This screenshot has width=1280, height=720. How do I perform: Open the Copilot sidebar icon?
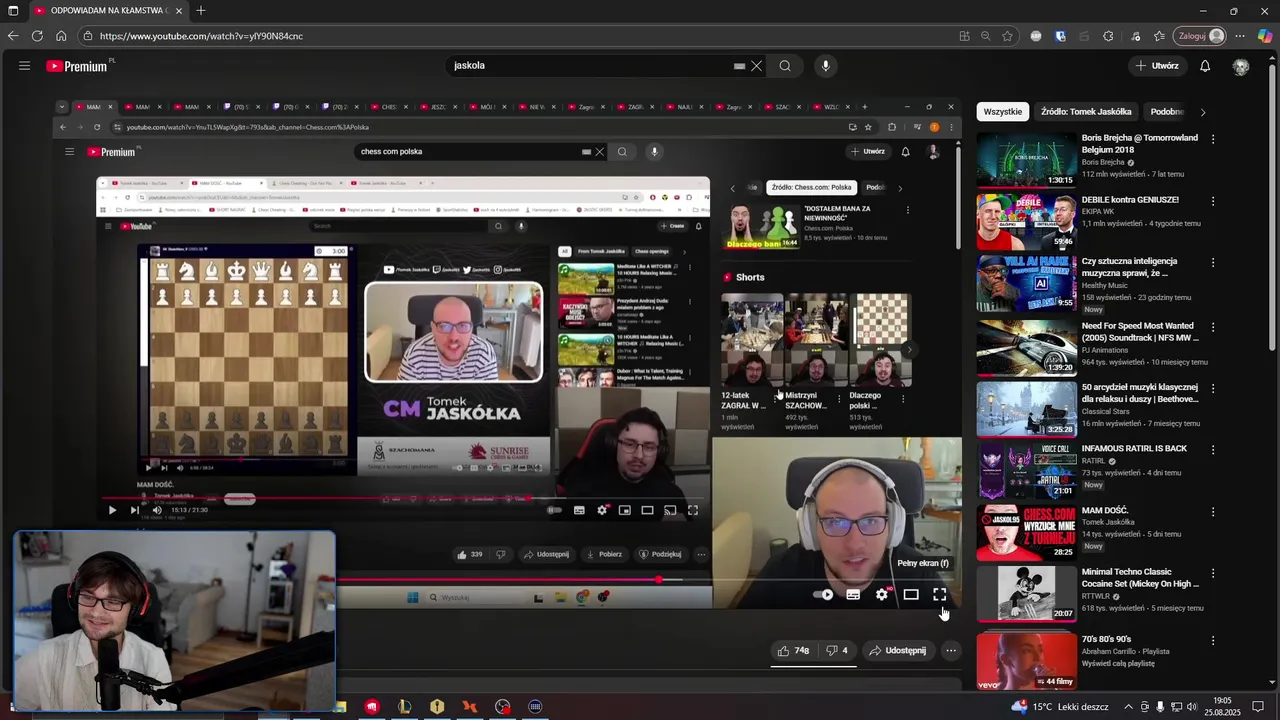[x=1265, y=36]
